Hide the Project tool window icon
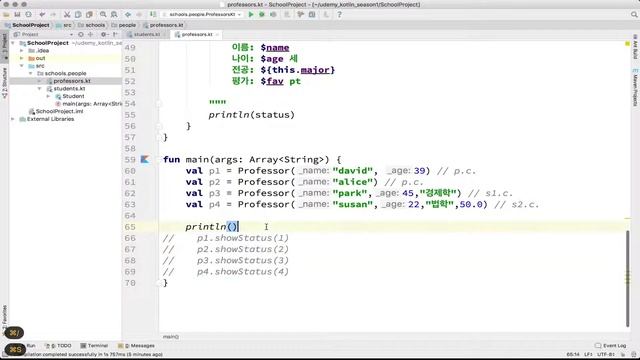The image size is (640, 360). coord(116,35)
